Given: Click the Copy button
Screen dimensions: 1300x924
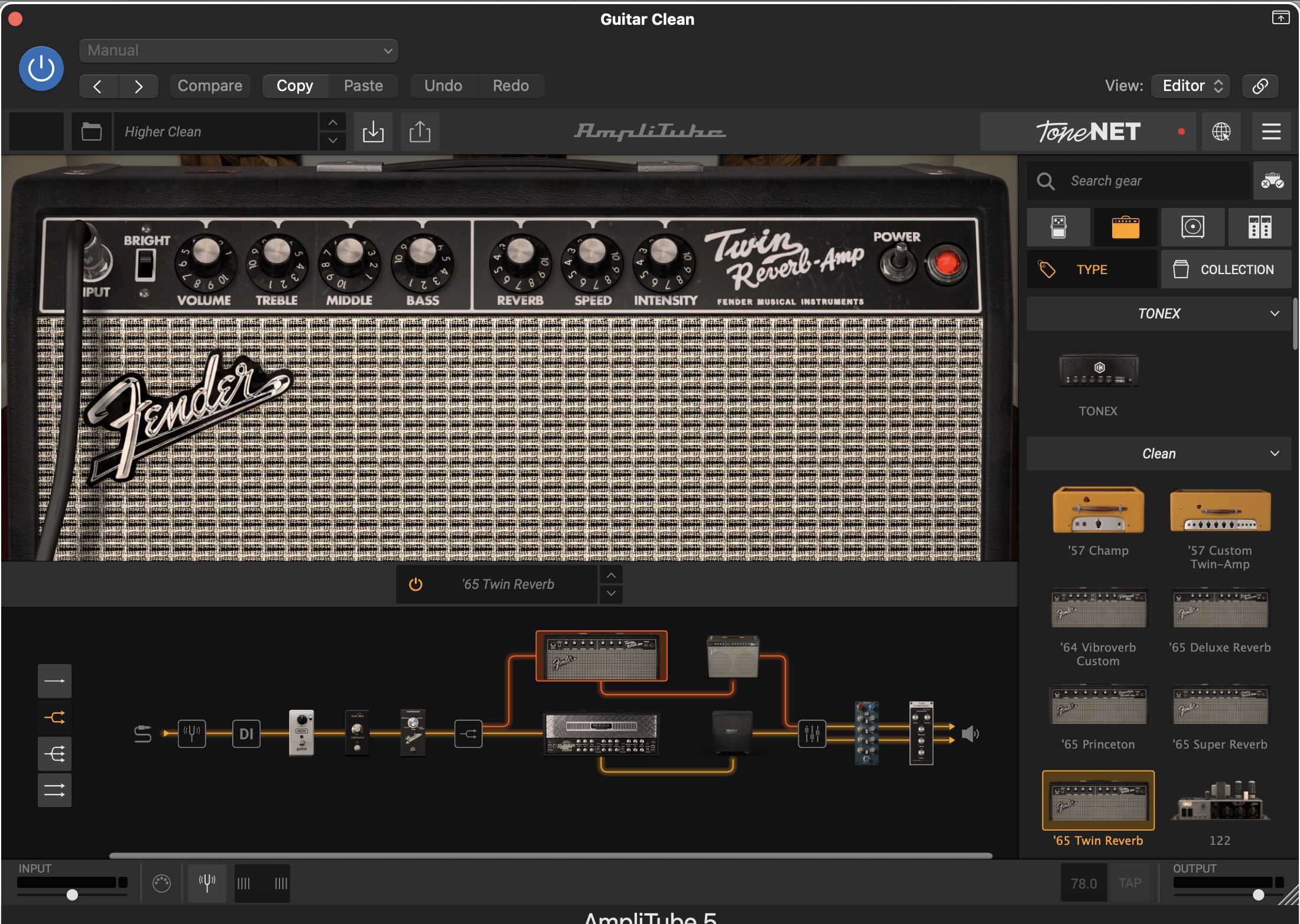Looking at the screenshot, I should [x=295, y=86].
